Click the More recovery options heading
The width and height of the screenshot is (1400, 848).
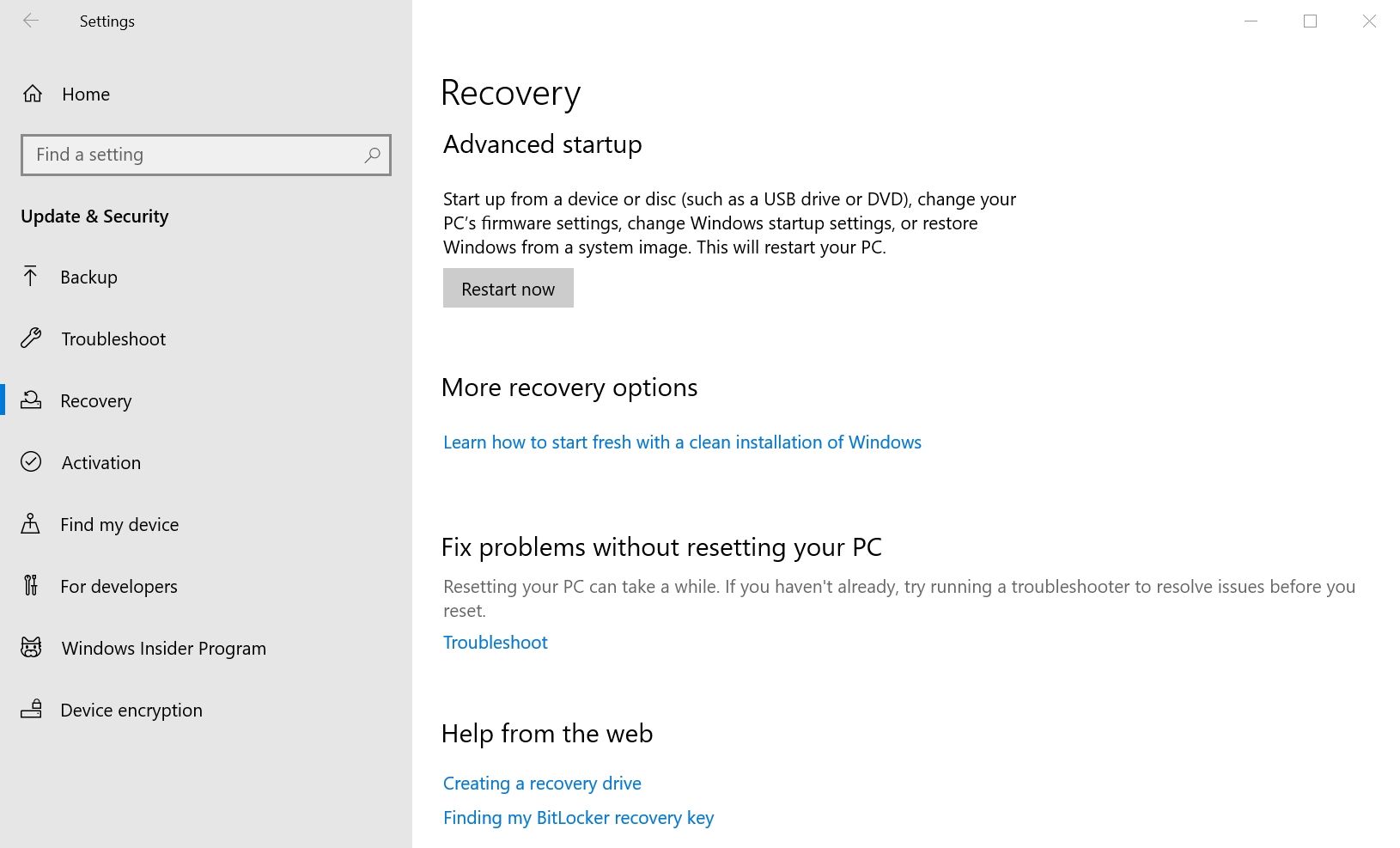point(569,387)
